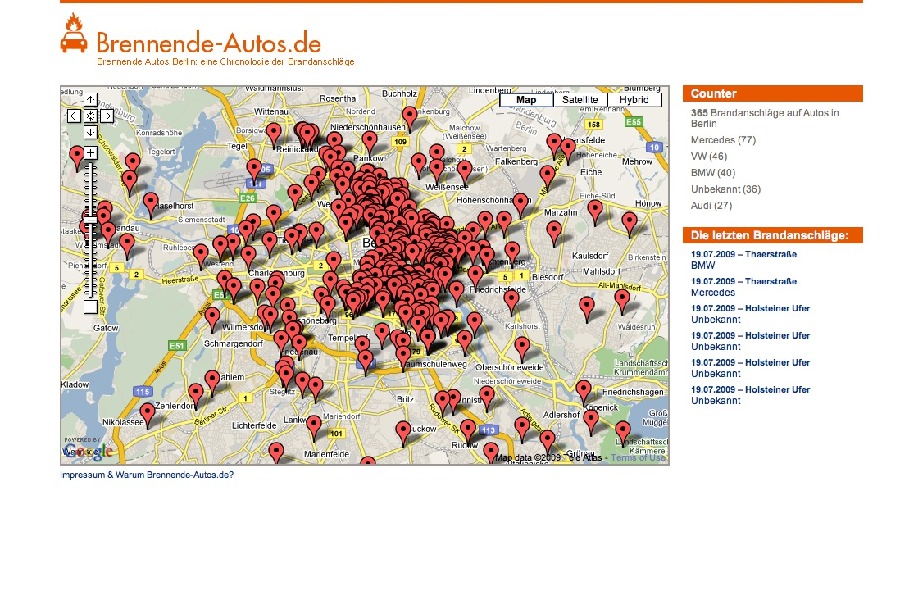Image resolution: width=900 pixels, height=600 pixels.
Task: Click Brandanschläge auf Autos in Berlin count text
Action: click(x=765, y=118)
